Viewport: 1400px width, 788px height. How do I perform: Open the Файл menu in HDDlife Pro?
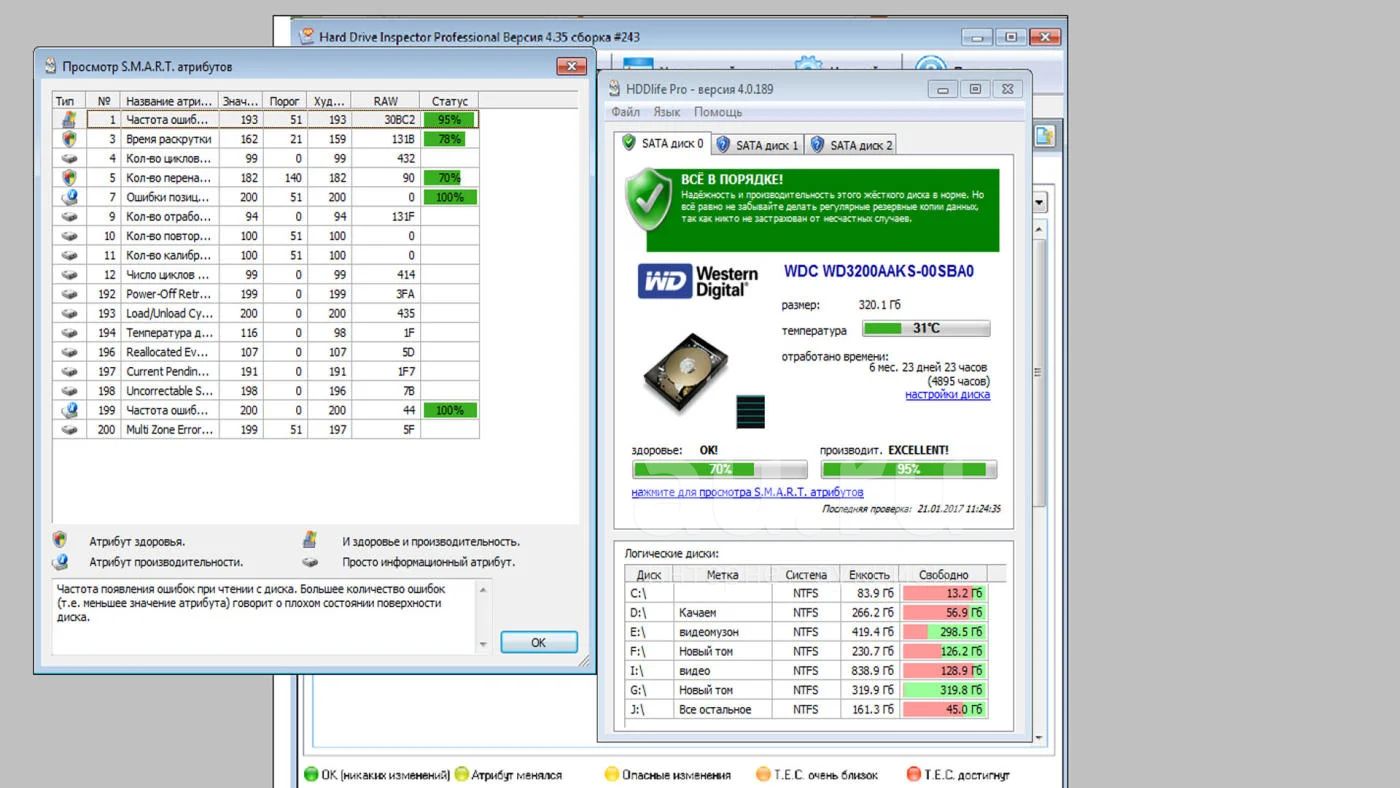[x=625, y=112]
